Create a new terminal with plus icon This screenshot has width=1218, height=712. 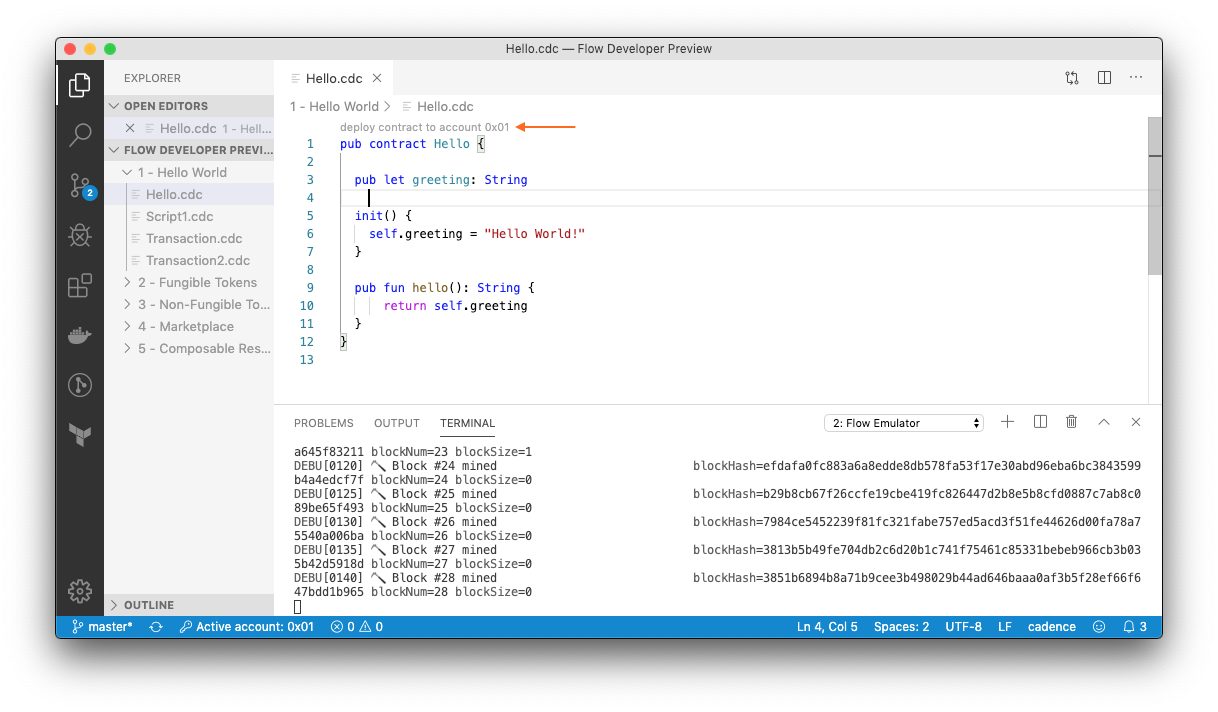tap(1007, 422)
